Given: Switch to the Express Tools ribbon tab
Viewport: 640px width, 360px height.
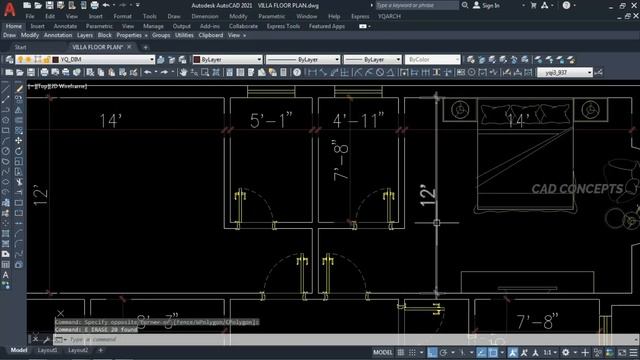Looking at the screenshot, I should pyautogui.click(x=283, y=26).
